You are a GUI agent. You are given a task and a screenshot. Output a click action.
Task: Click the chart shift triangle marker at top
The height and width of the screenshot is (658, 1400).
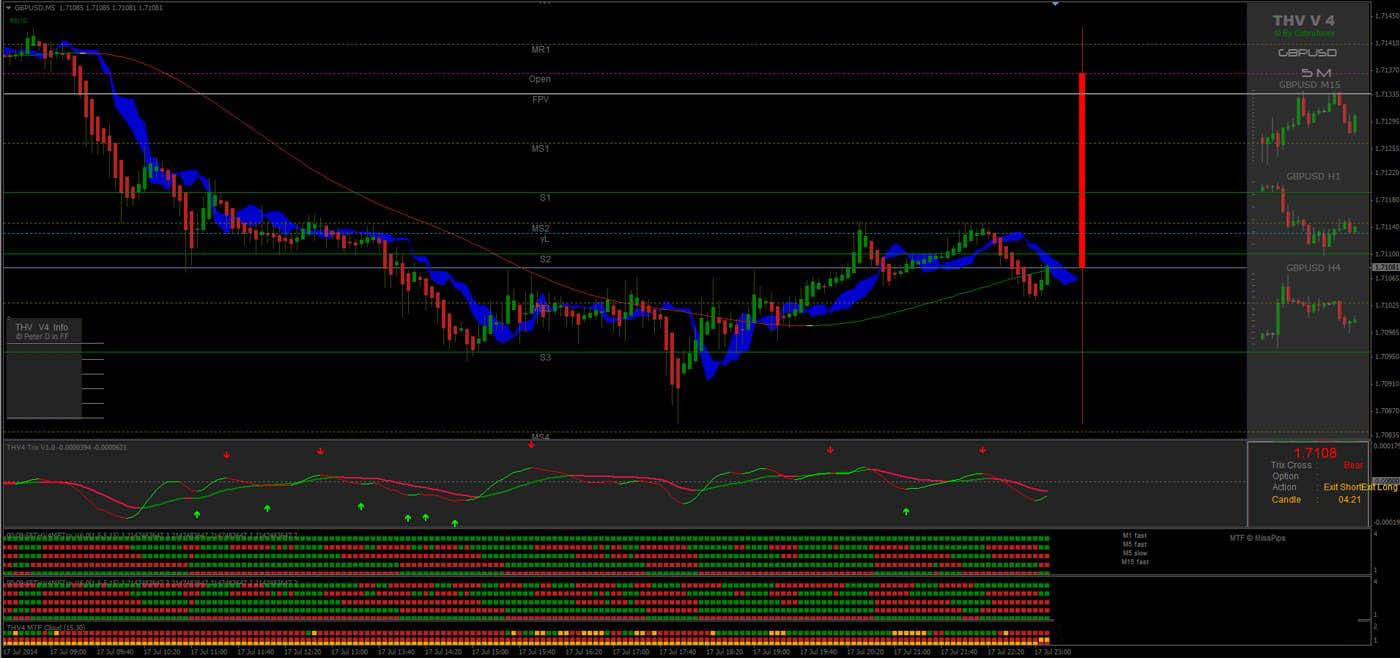[x=1054, y=4]
